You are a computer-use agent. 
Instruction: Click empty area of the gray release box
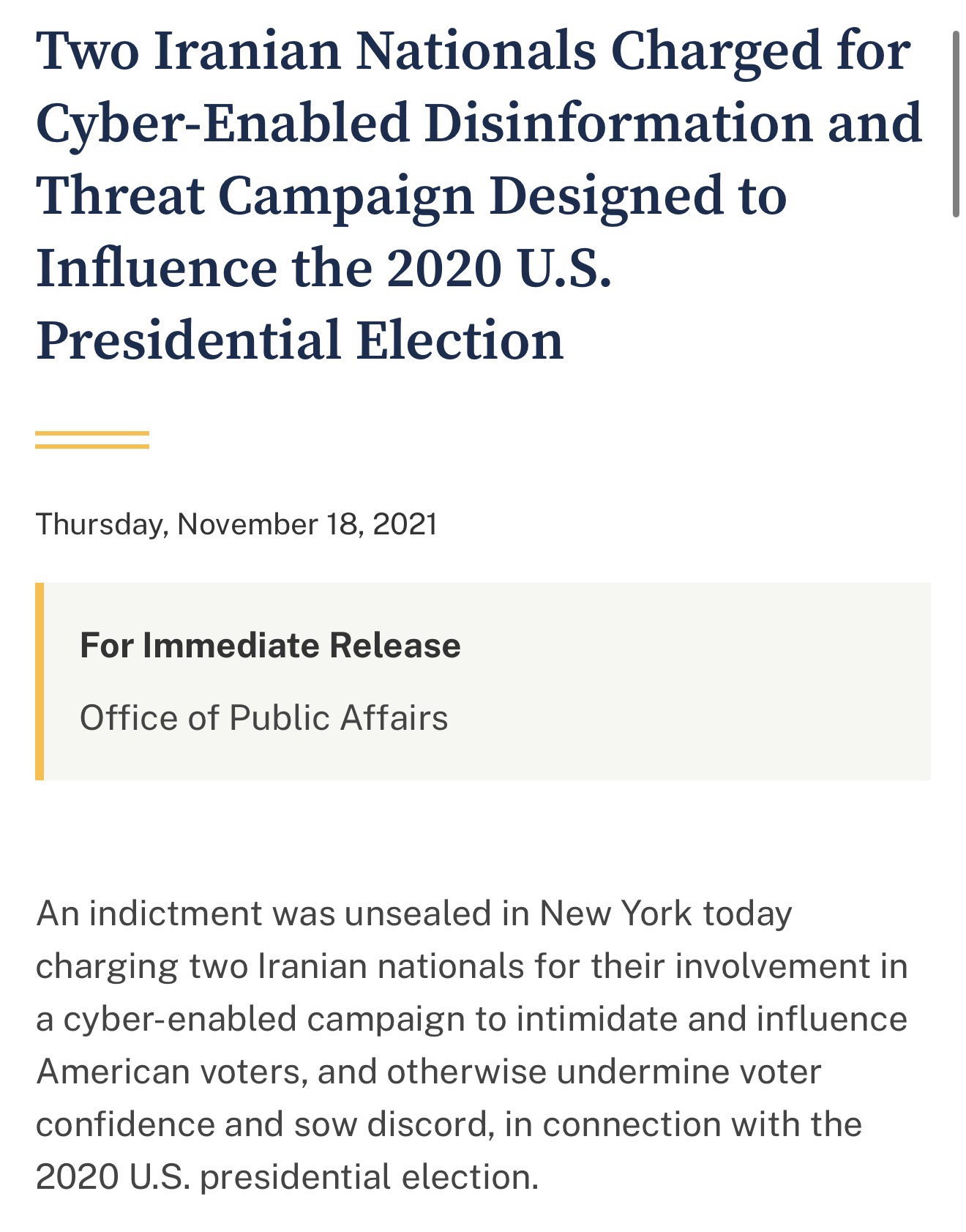pos(695,681)
